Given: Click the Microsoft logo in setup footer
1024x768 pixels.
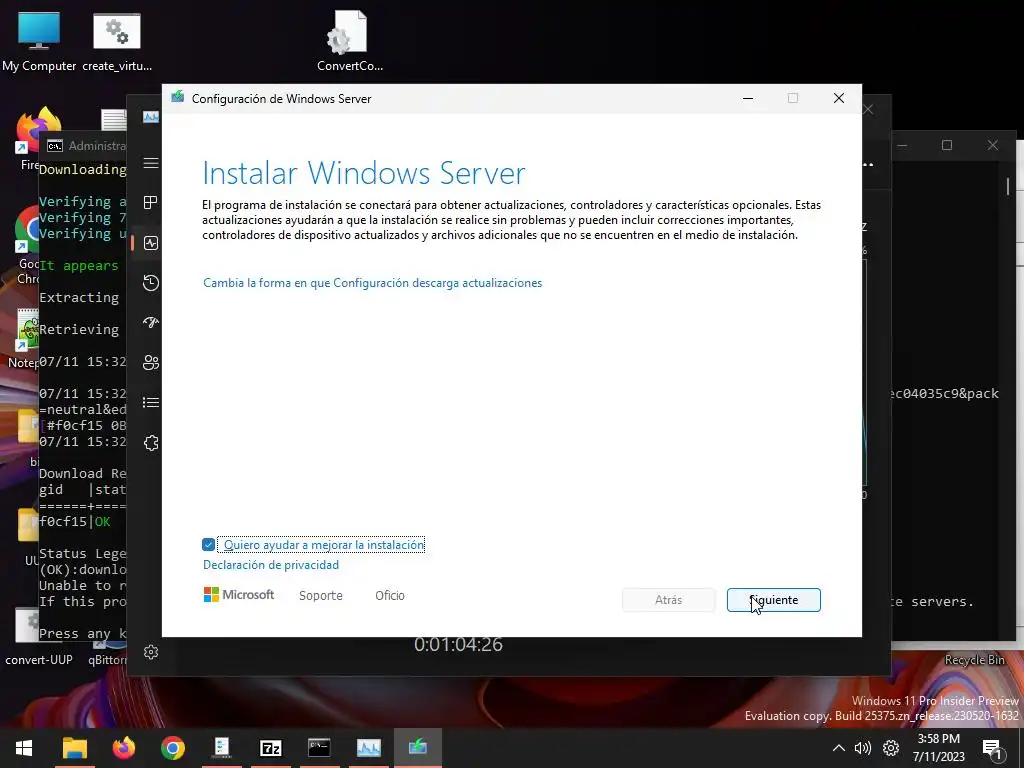Looking at the screenshot, I should click(239, 595).
